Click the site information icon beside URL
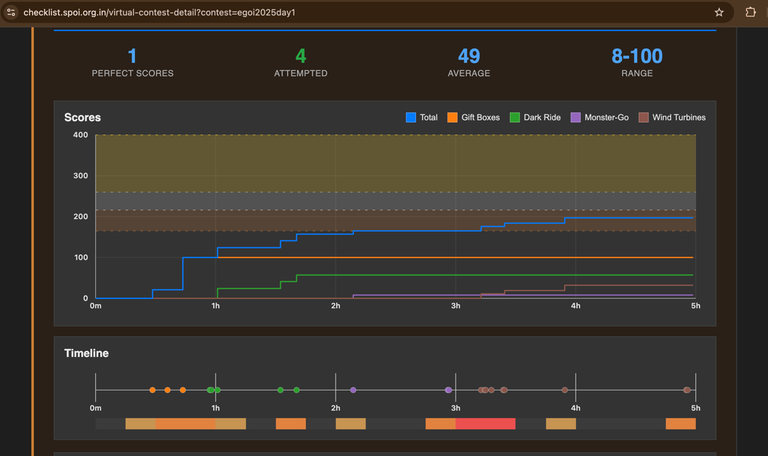This screenshot has width=768, height=456. click(11, 13)
